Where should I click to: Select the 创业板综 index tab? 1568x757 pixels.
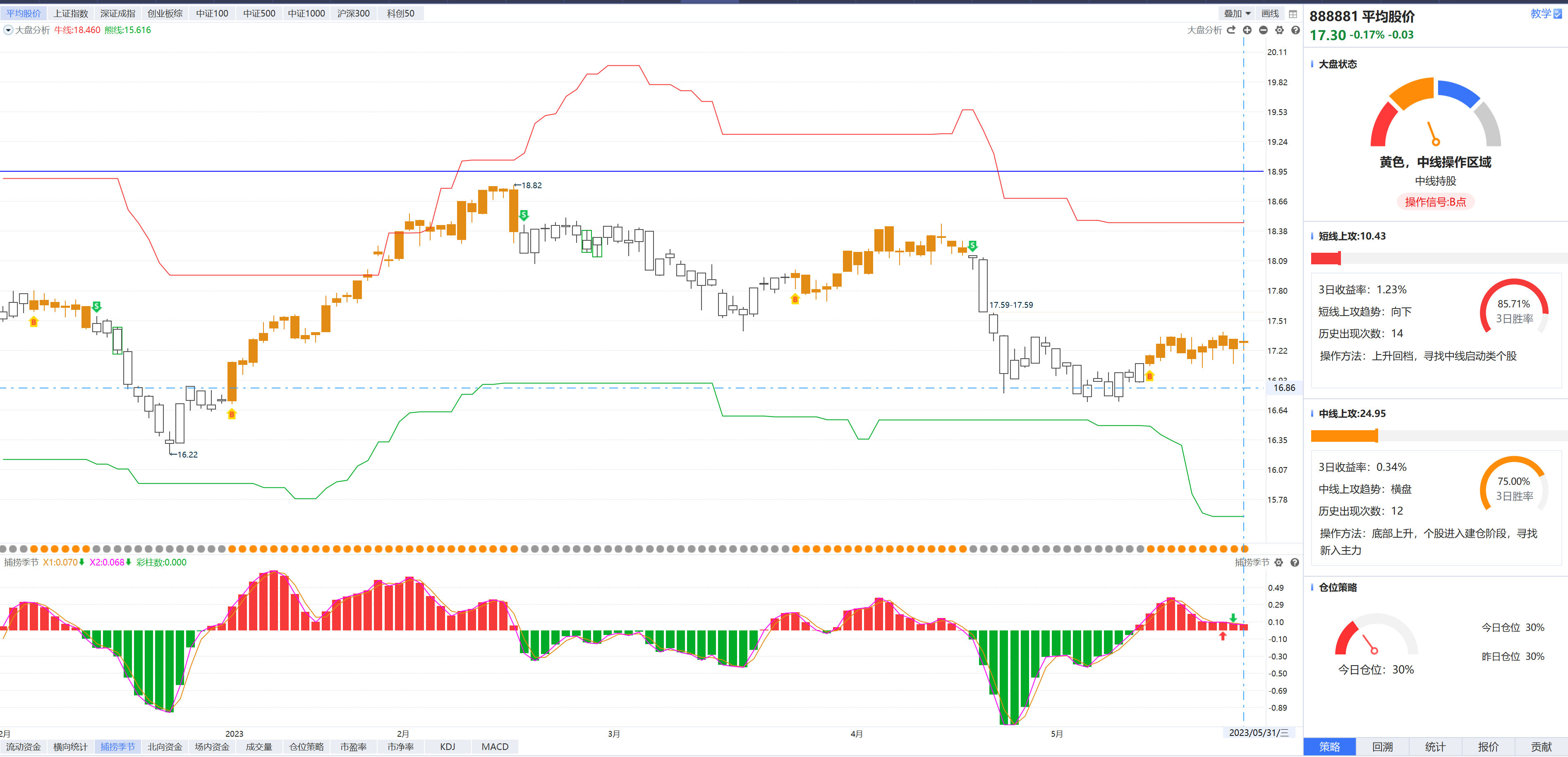pyautogui.click(x=165, y=13)
